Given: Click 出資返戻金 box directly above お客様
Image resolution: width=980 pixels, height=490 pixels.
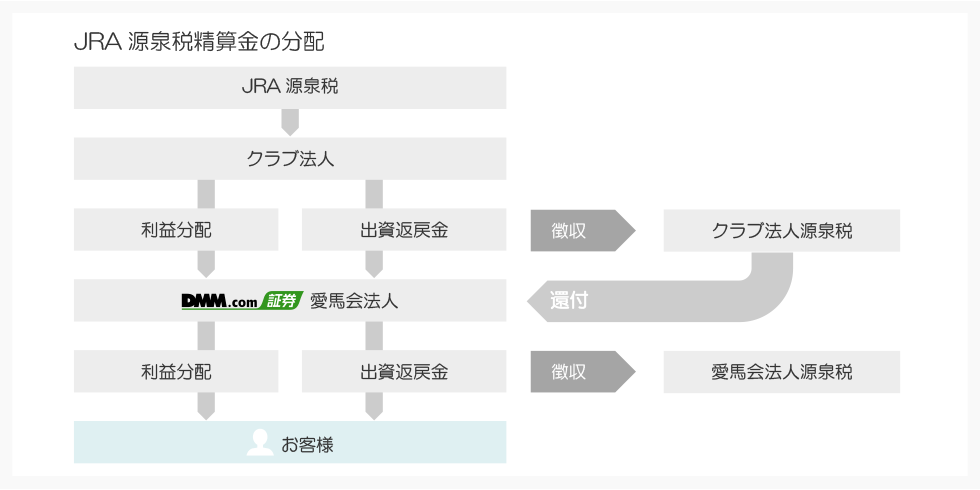Looking at the screenshot, I should pyautogui.click(x=404, y=372).
